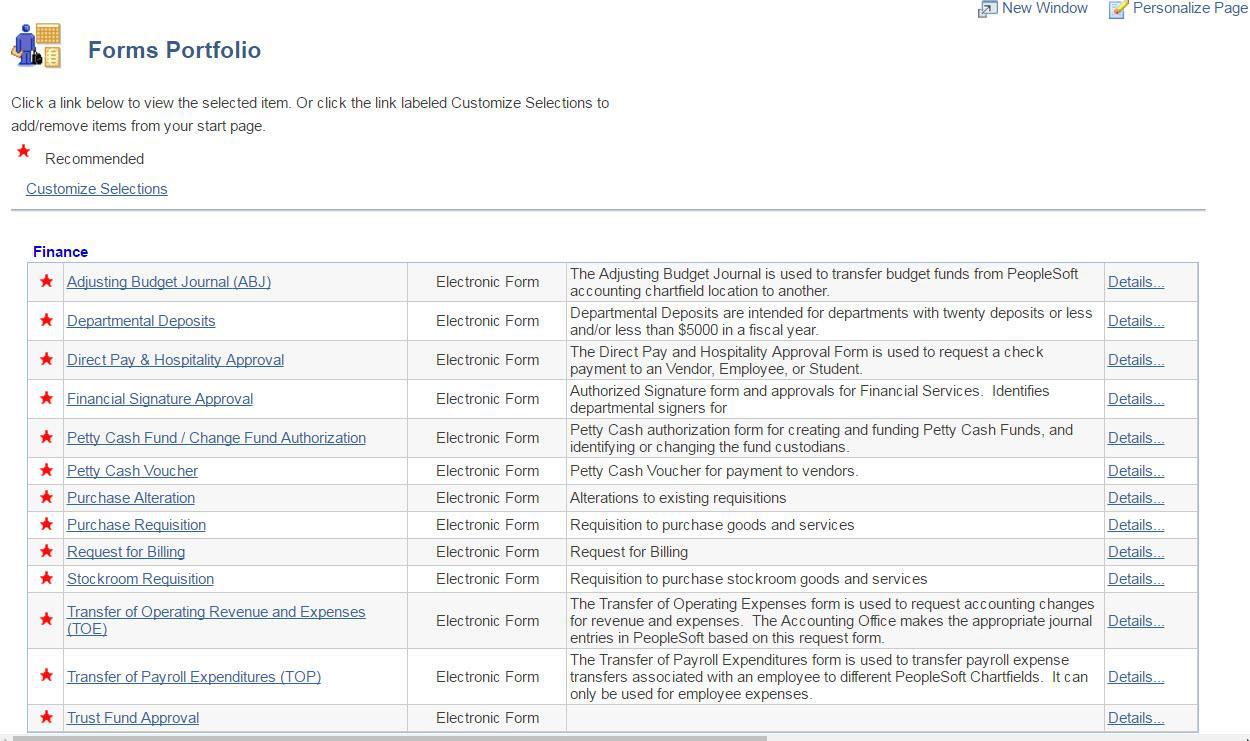Screen dimensions: 1250x741
Task: Click the Forms Portfolio header icon
Action: coord(36,46)
